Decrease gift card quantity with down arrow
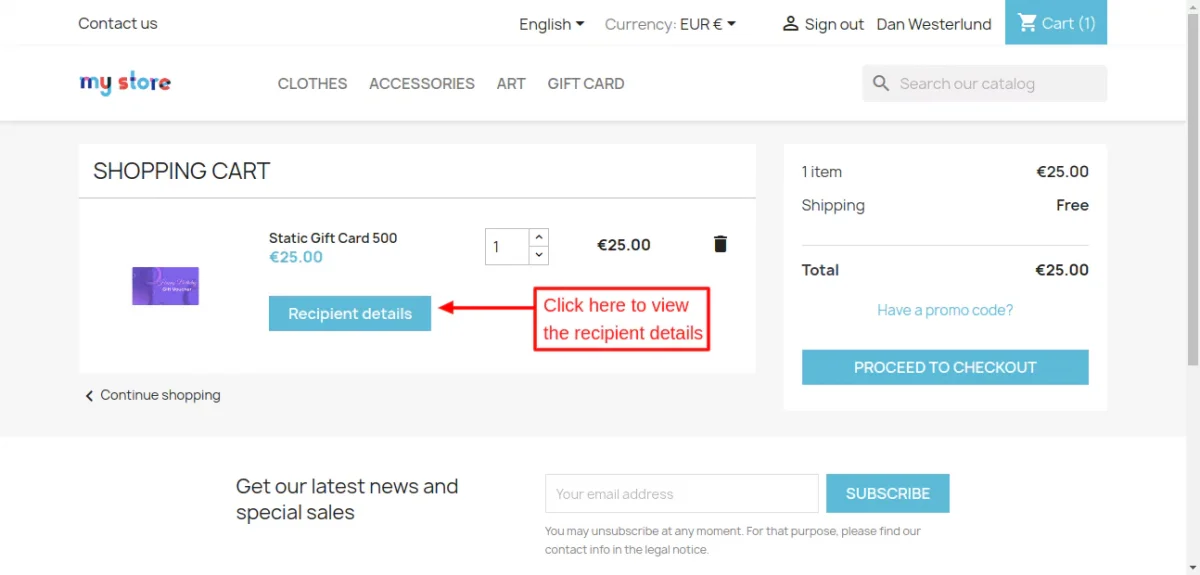Image resolution: width=1200 pixels, height=575 pixels. (539, 255)
